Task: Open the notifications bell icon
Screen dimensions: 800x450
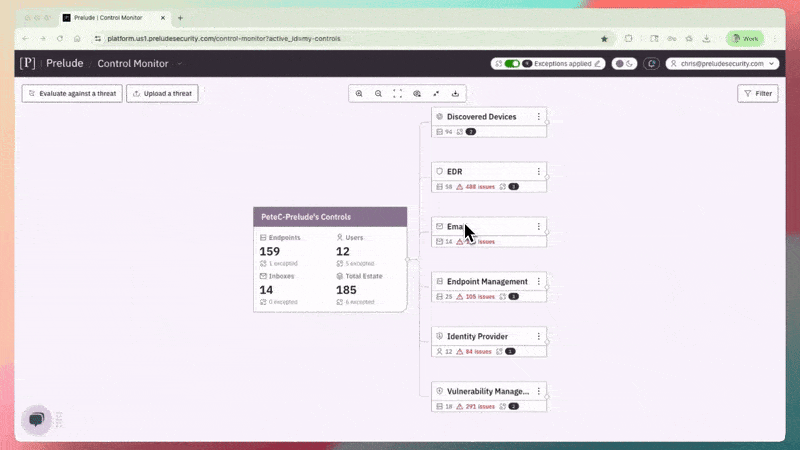Action: pyautogui.click(x=652, y=64)
